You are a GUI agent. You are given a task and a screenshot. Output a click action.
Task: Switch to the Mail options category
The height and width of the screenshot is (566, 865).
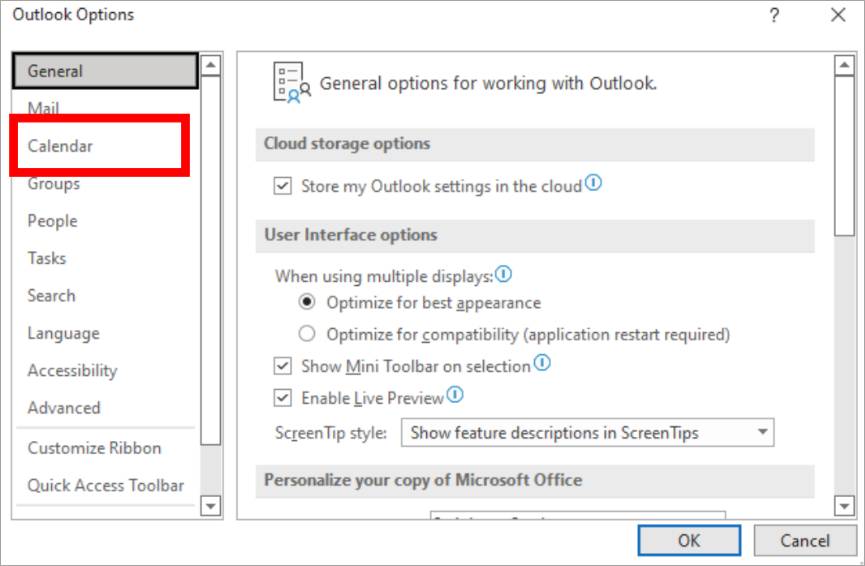43,108
